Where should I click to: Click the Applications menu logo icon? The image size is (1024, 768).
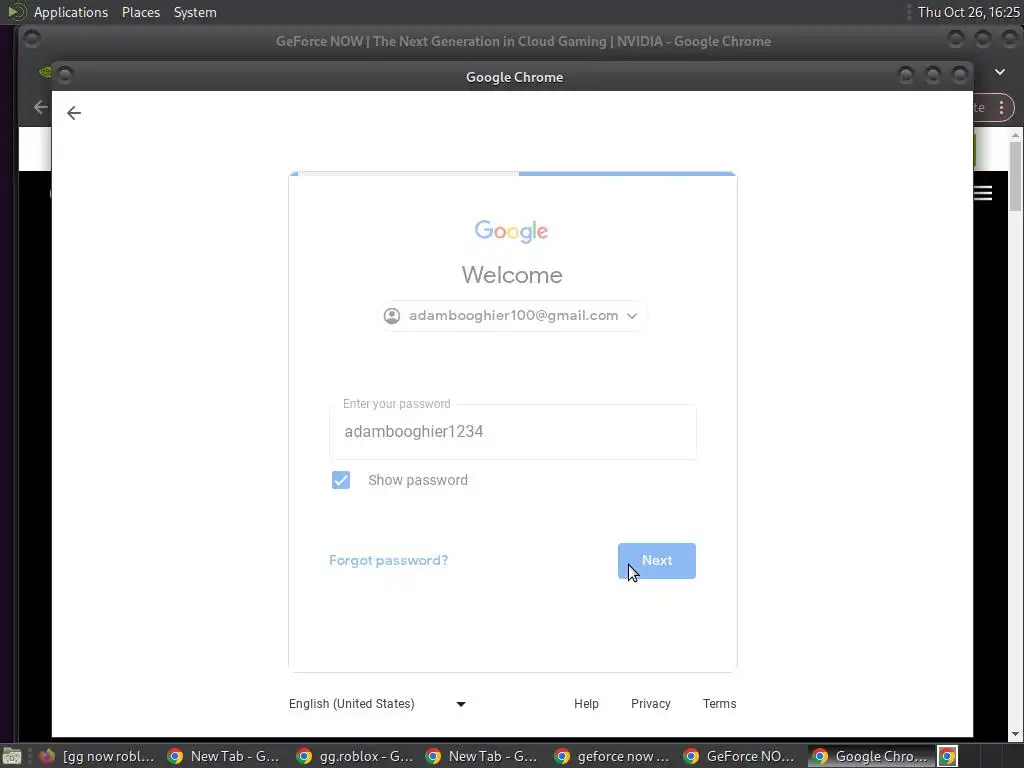[16, 12]
